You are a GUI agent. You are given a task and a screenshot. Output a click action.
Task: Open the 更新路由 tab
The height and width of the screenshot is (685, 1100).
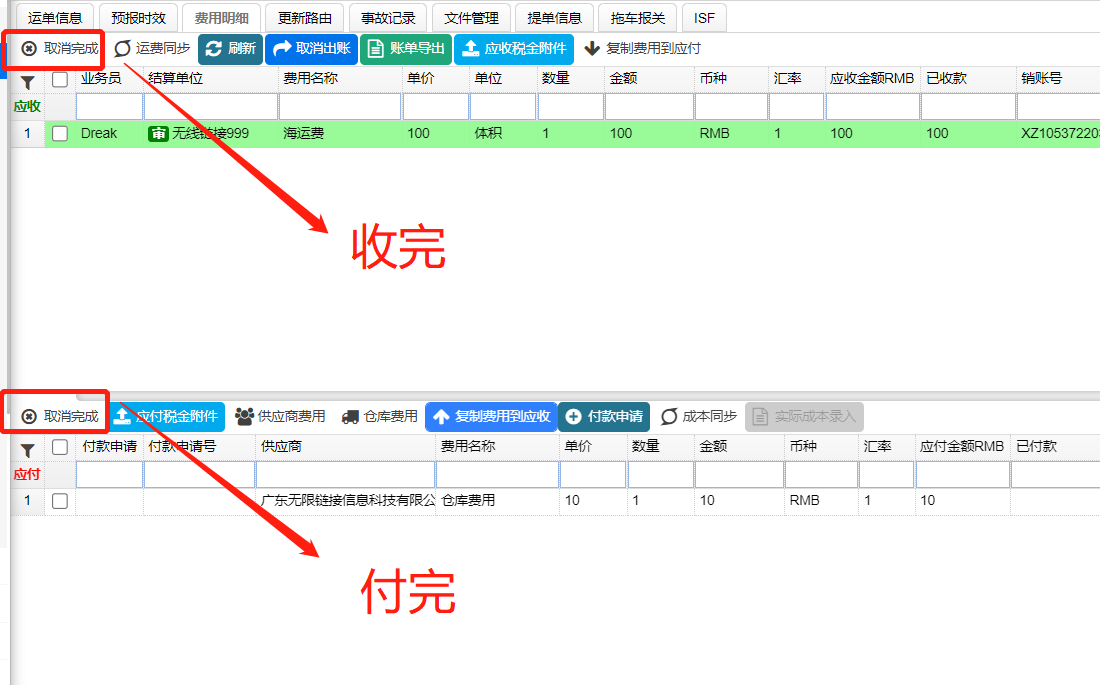click(x=304, y=18)
